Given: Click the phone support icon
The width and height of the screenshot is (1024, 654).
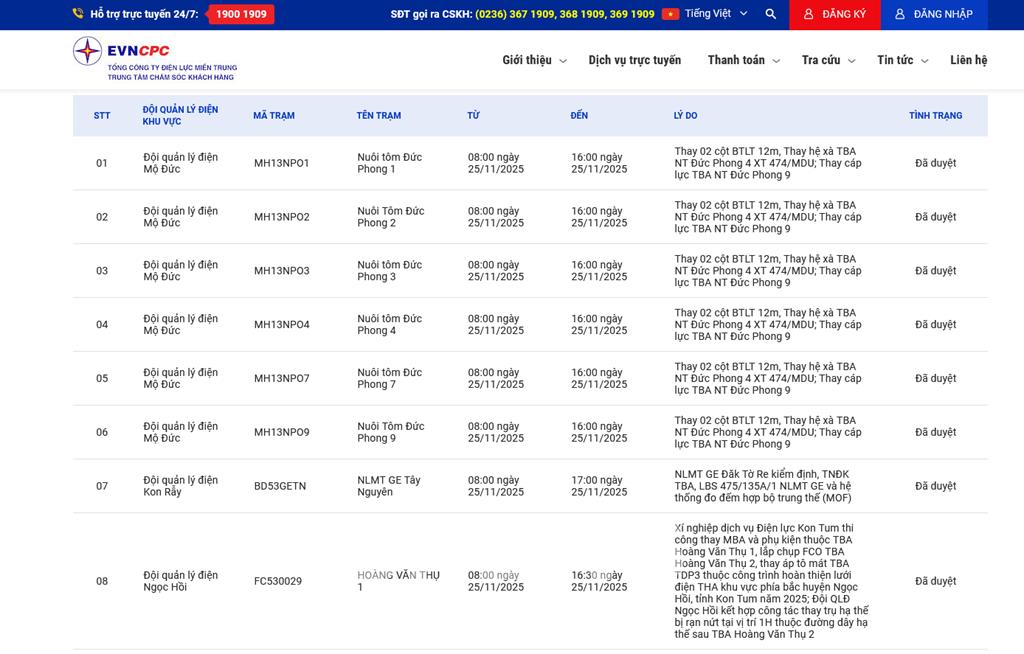Looking at the screenshot, I should point(78,14).
